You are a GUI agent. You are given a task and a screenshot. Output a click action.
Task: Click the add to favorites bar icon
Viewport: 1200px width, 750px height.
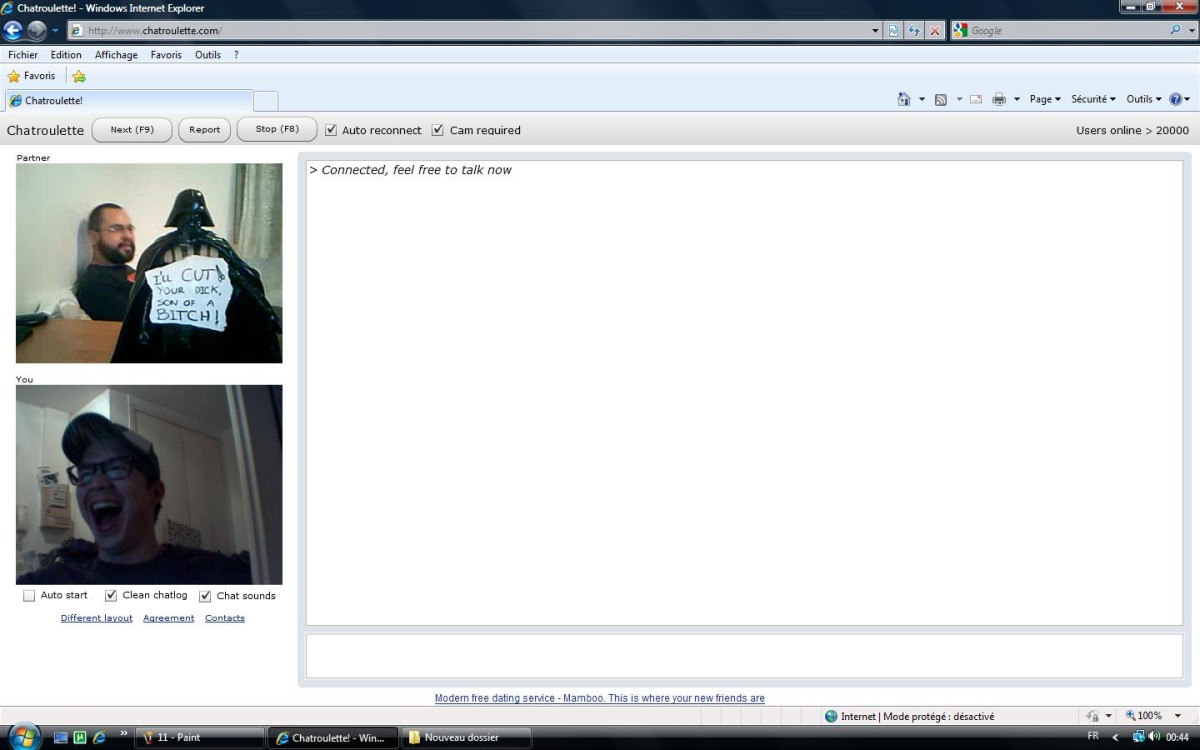click(x=79, y=76)
